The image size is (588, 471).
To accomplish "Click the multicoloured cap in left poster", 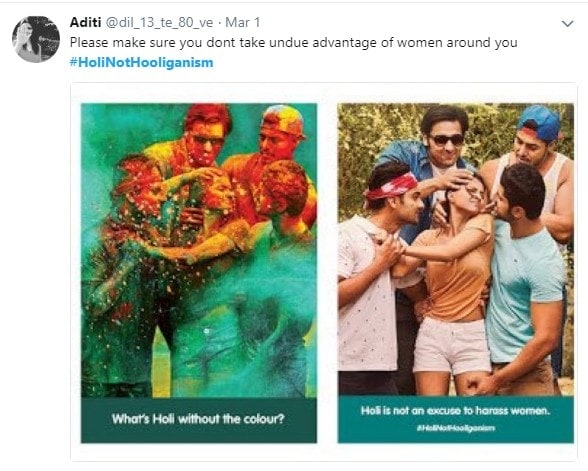I will (x=283, y=121).
